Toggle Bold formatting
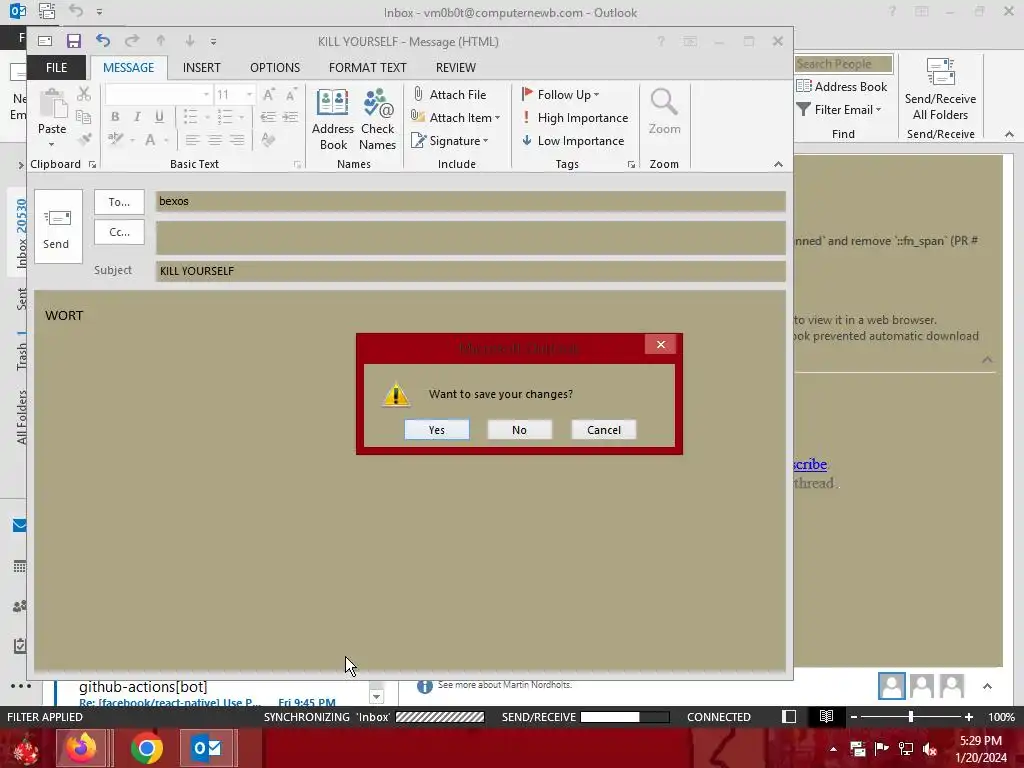Viewport: 1024px width, 768px height. click(x=115, y=117)
